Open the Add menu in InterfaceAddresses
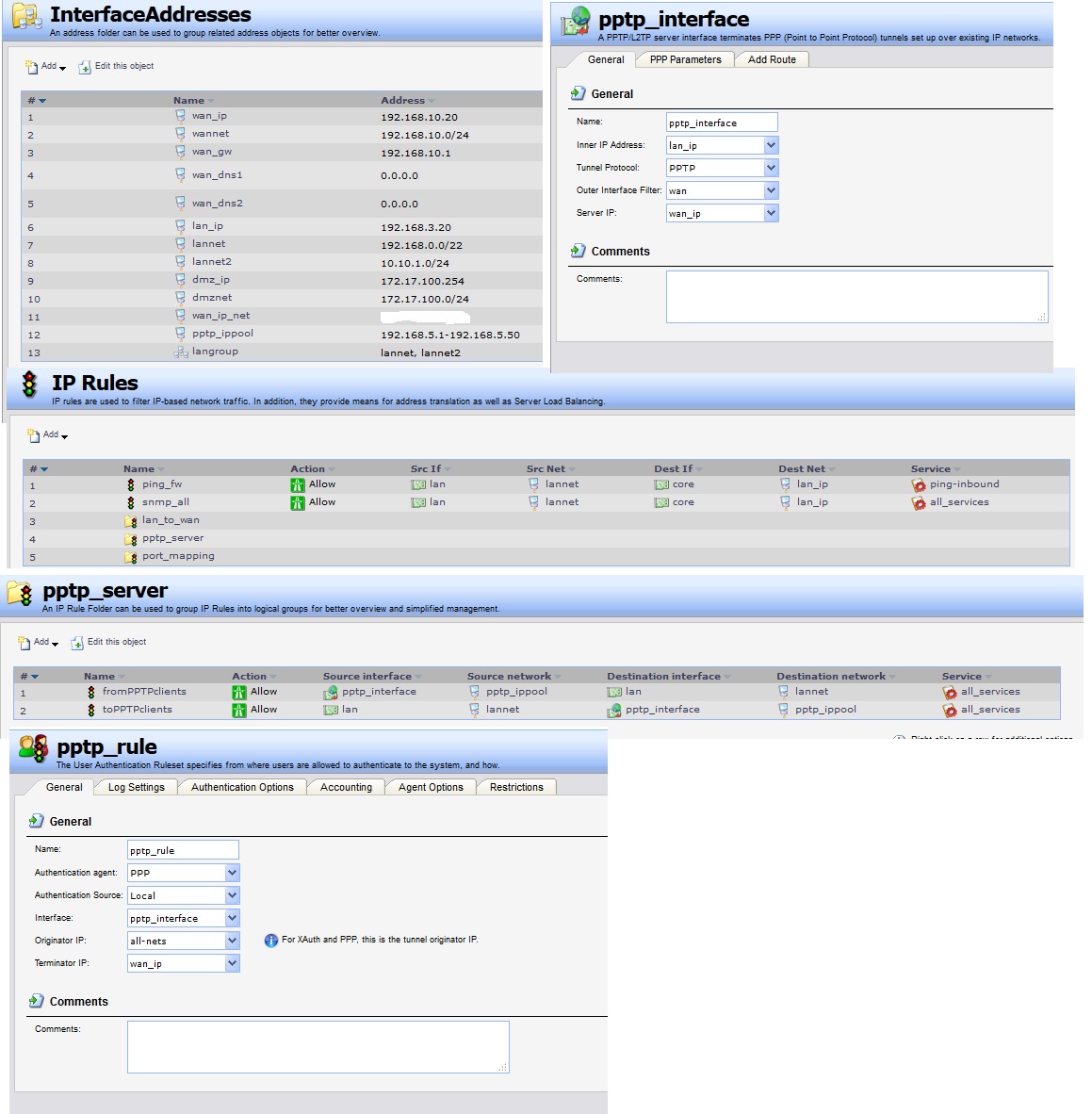 46,67
